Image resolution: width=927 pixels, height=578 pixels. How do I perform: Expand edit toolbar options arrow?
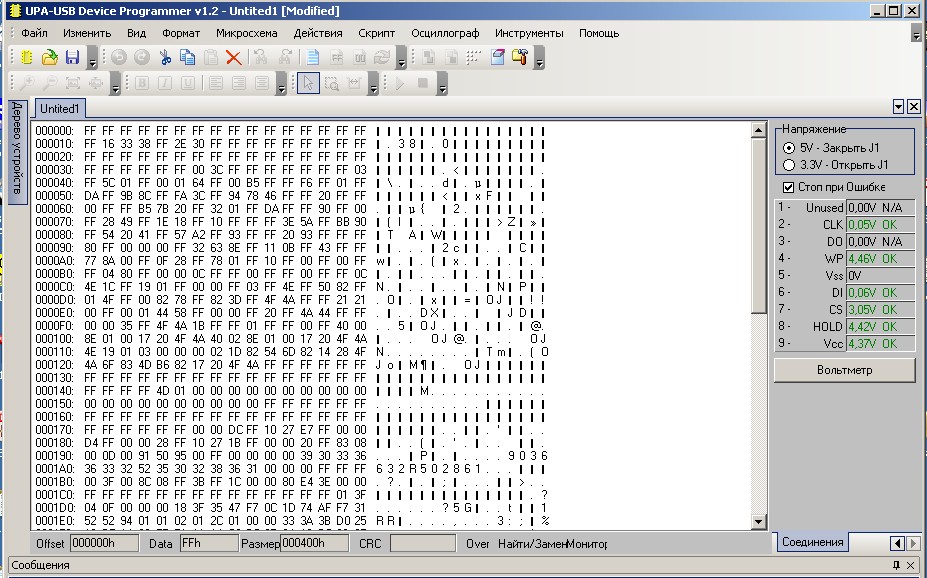[401, 58]
